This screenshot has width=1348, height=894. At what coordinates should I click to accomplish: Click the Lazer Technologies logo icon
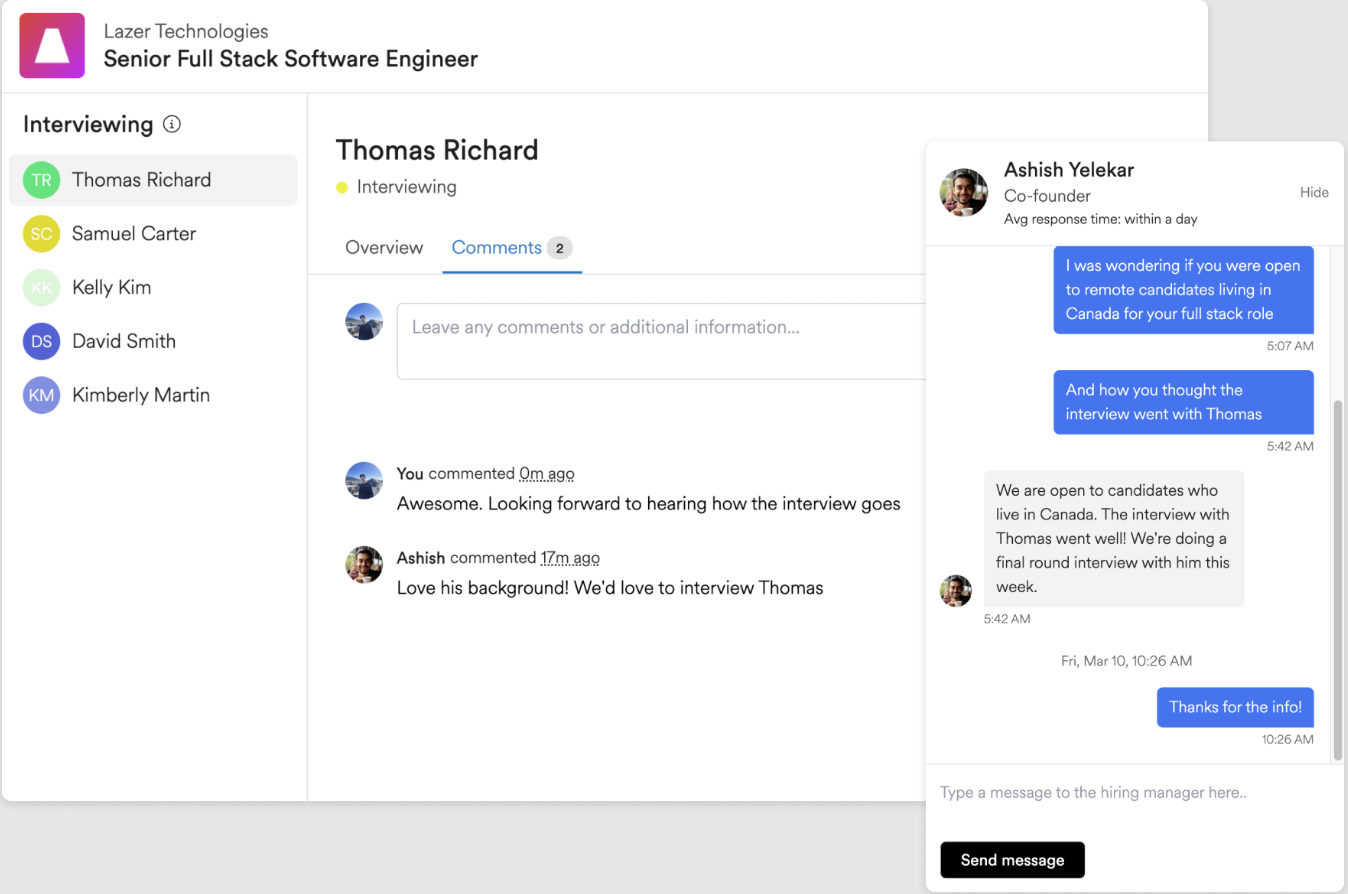[x=52, y=46]
